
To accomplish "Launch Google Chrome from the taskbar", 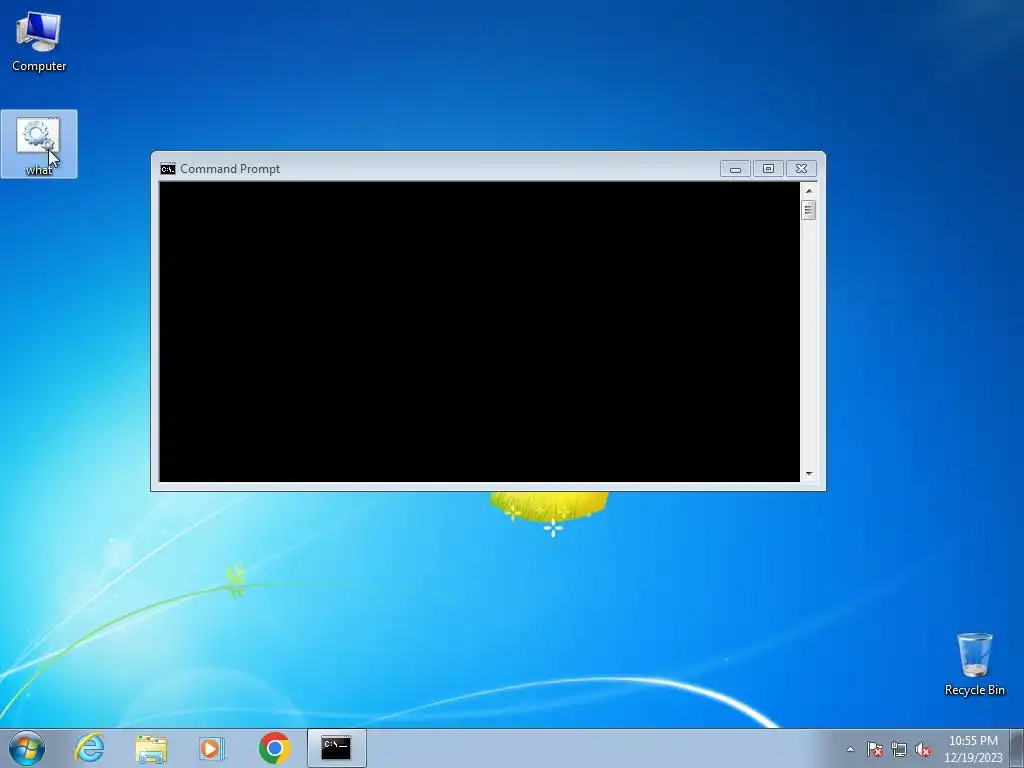I will 274,748.
